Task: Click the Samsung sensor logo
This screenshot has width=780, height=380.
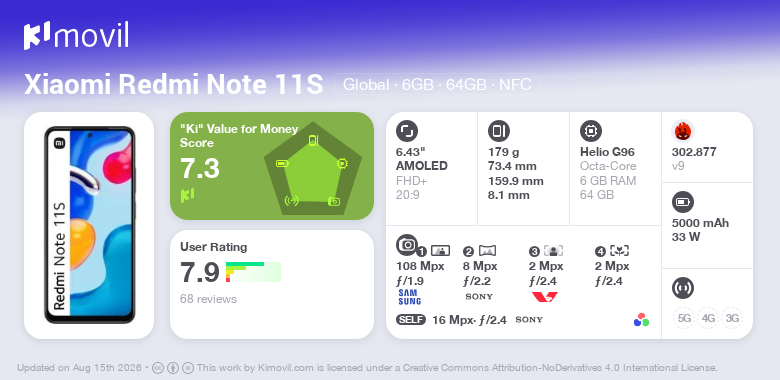Action: point(409,297)
